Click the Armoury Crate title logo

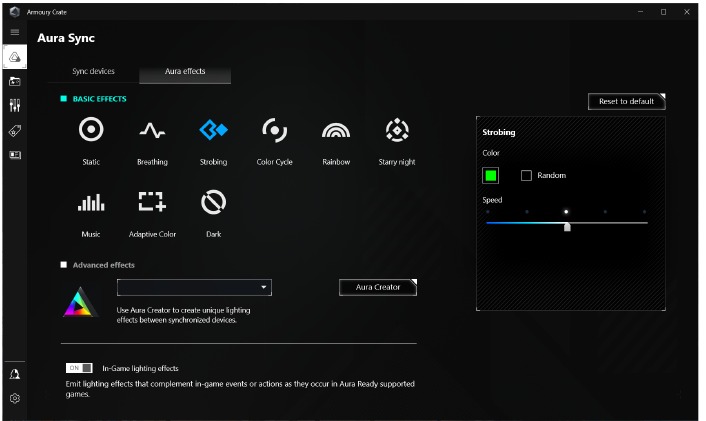(14, 12)
